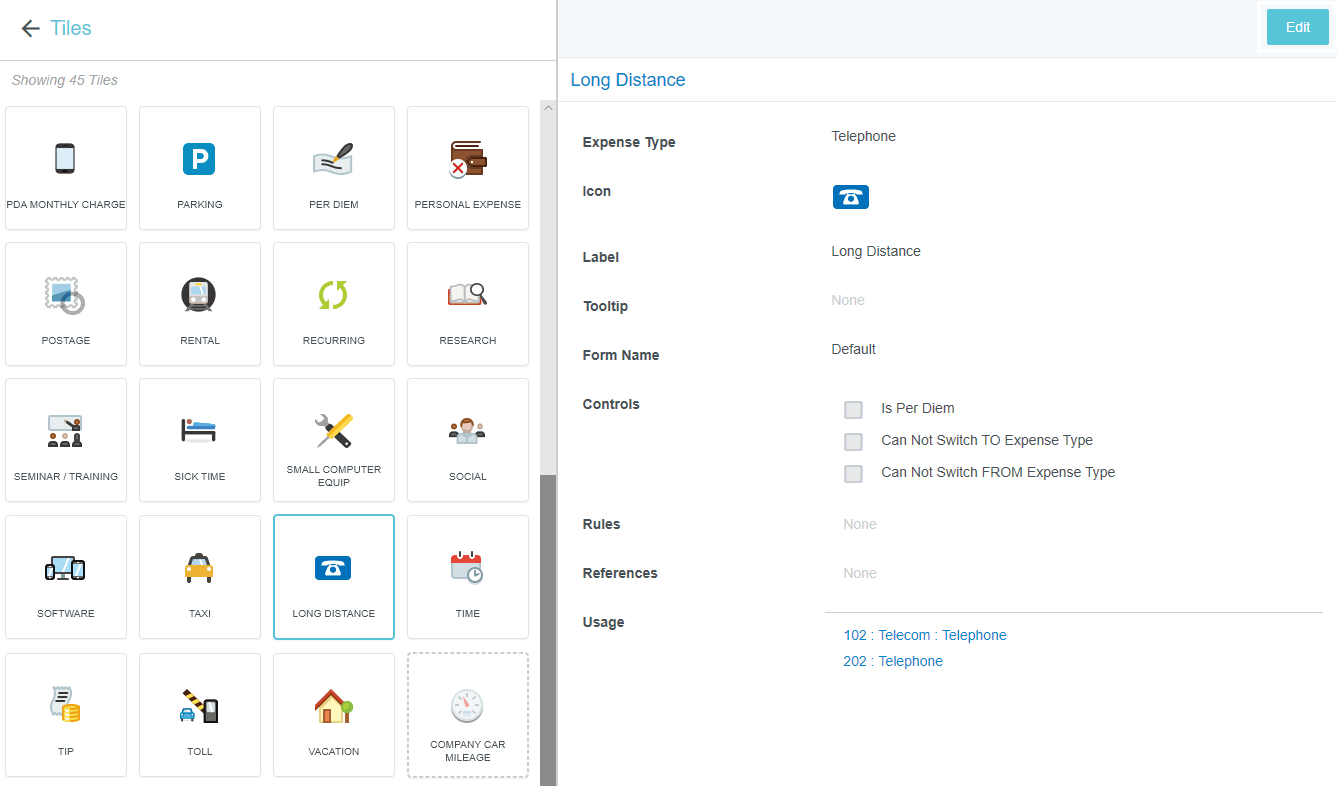Select the Vacation house tile
This screenshot has width=1337, height=786.
333,714
